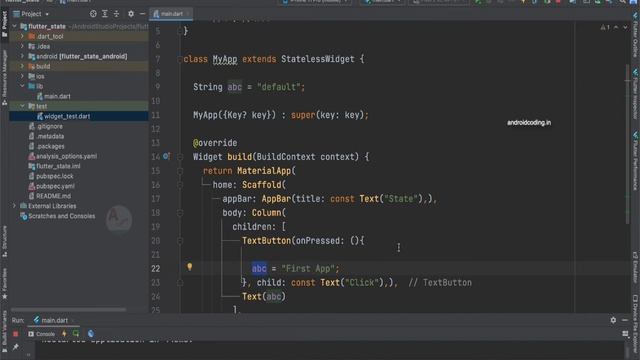The image size is (640, 360).
Task: Click the Hot Restart green icon
Action: (76, 334)
